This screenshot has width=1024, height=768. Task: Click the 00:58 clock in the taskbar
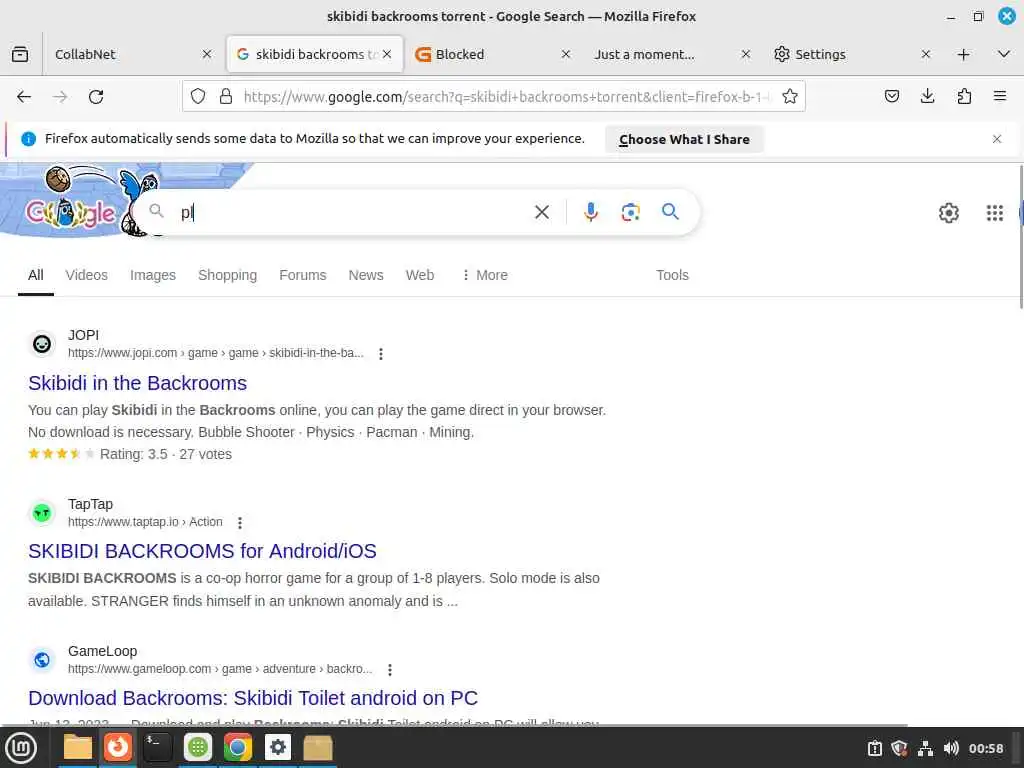point(985,748)
